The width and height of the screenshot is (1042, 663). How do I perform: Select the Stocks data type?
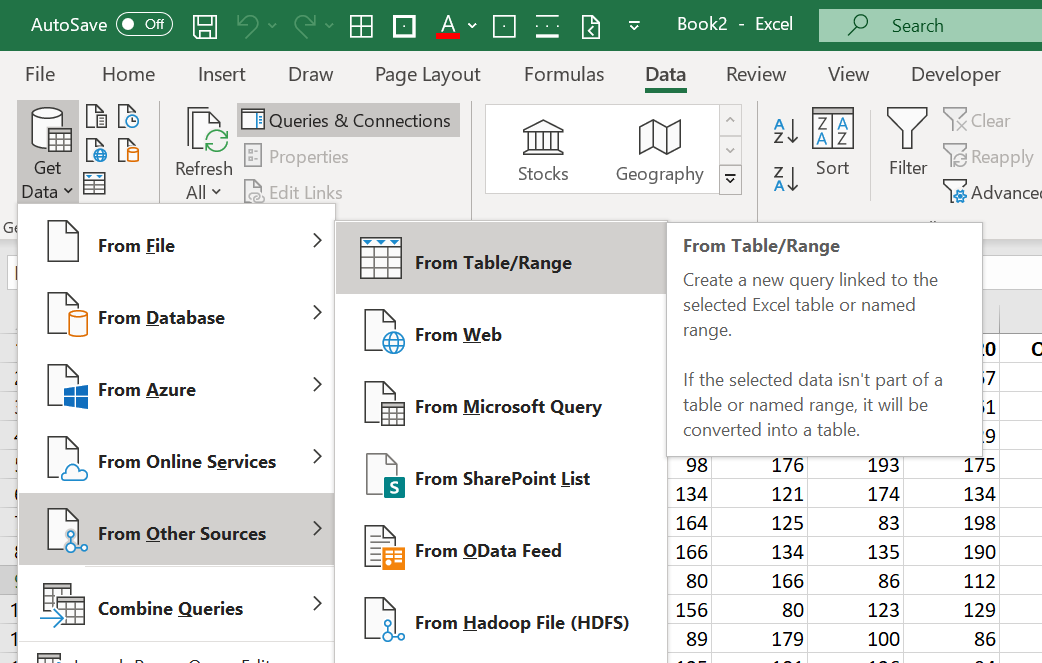tap(543, 149)
